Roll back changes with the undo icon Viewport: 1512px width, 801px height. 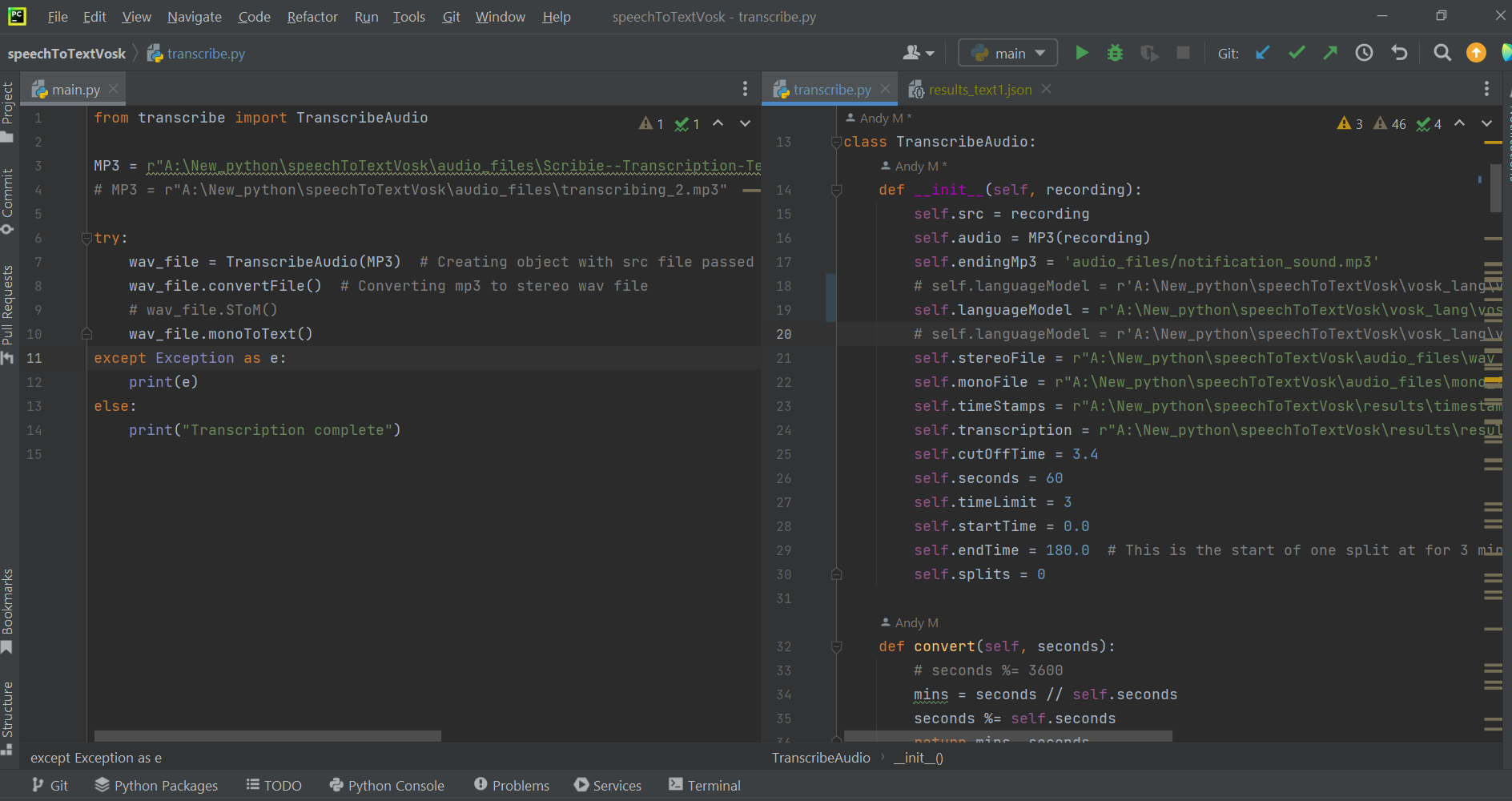point(1398,53)
